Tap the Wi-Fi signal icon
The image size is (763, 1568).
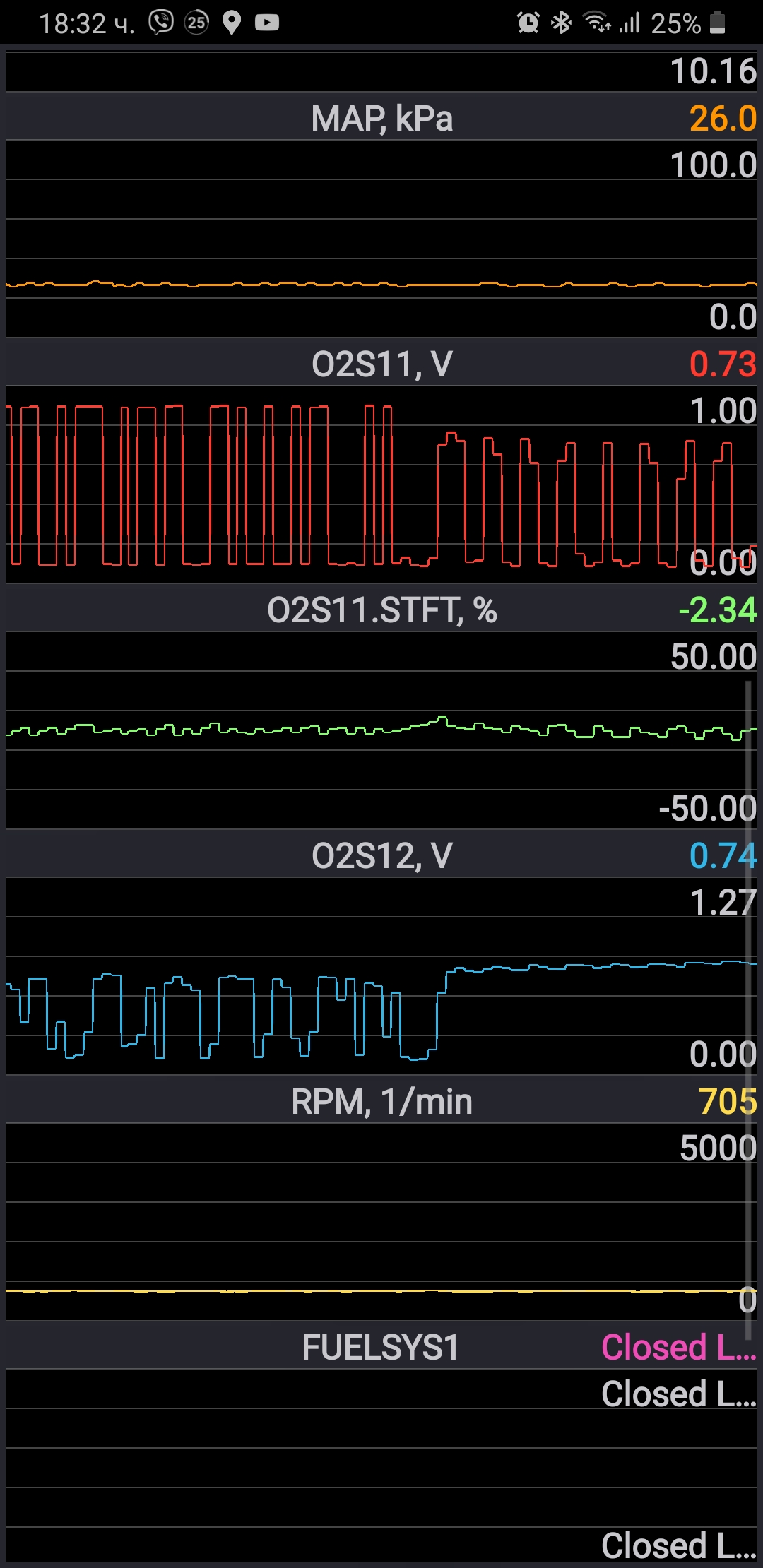596,23
